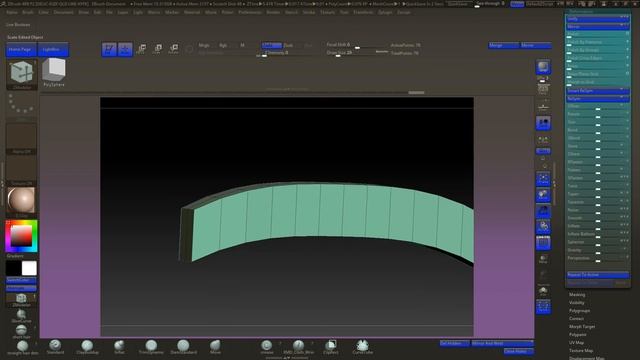
Task: Select Rotate mode icon in top shelf
Action: click(173, 49)
